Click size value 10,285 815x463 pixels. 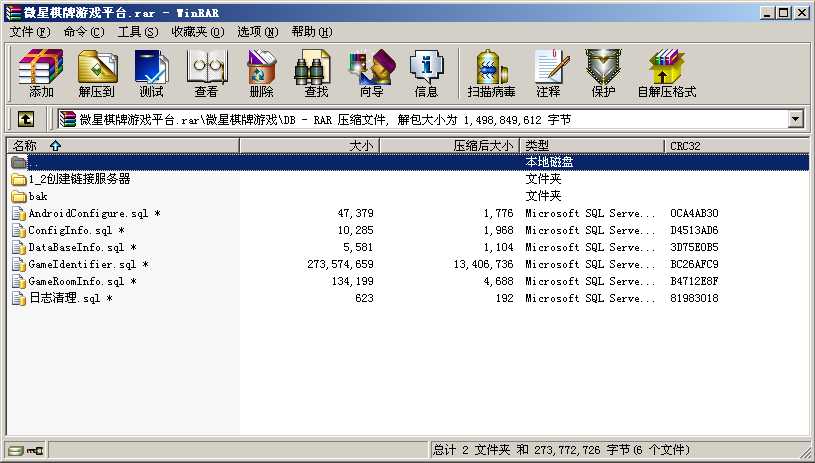[x=355, y=231]
